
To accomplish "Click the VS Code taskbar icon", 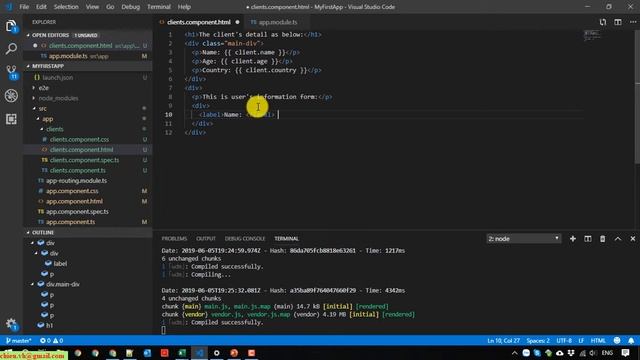I will tap(199, 353).
